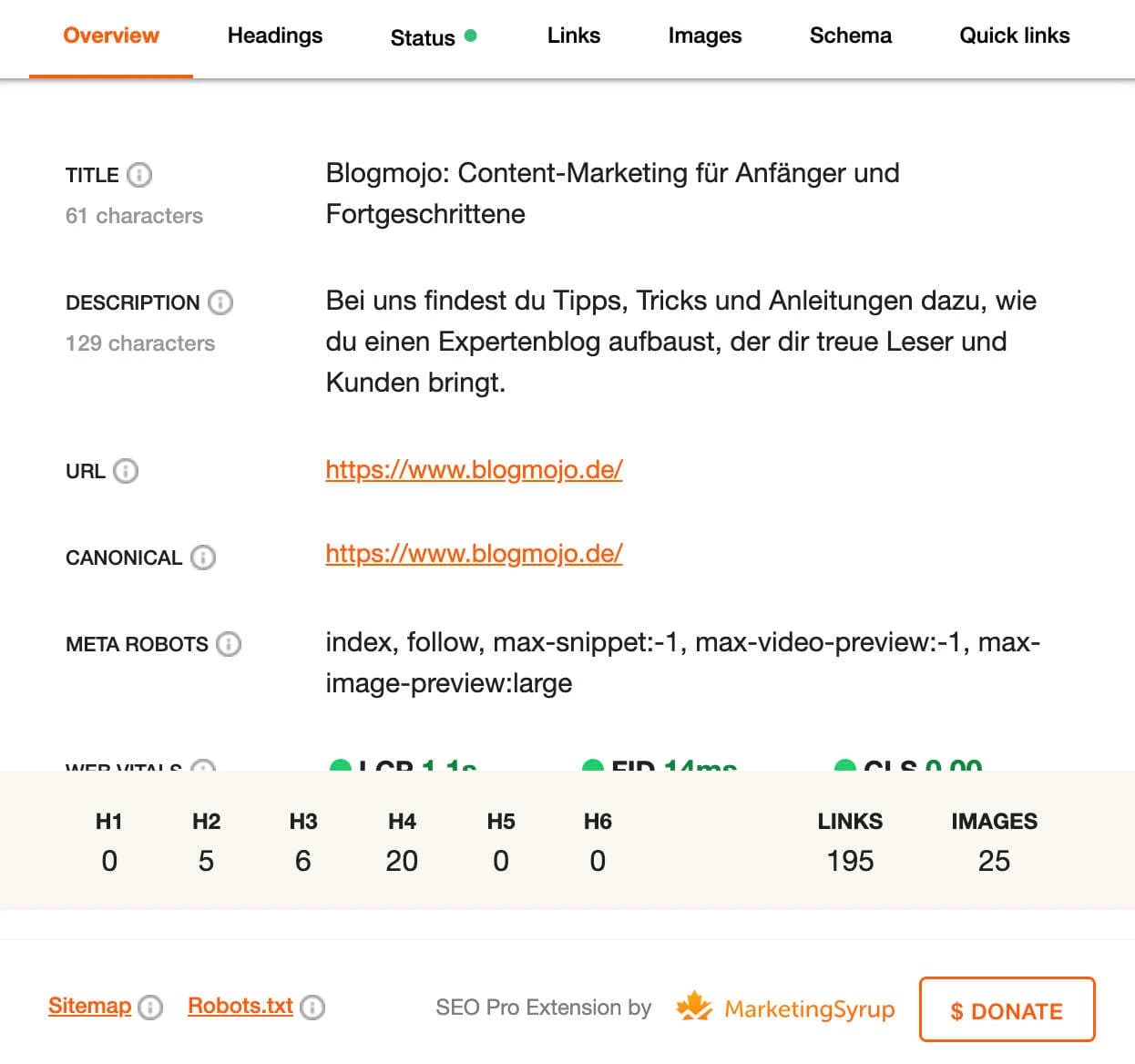1135x1064 pixels.
Task: Switch to the Links tab
Action: pos(573,36)
